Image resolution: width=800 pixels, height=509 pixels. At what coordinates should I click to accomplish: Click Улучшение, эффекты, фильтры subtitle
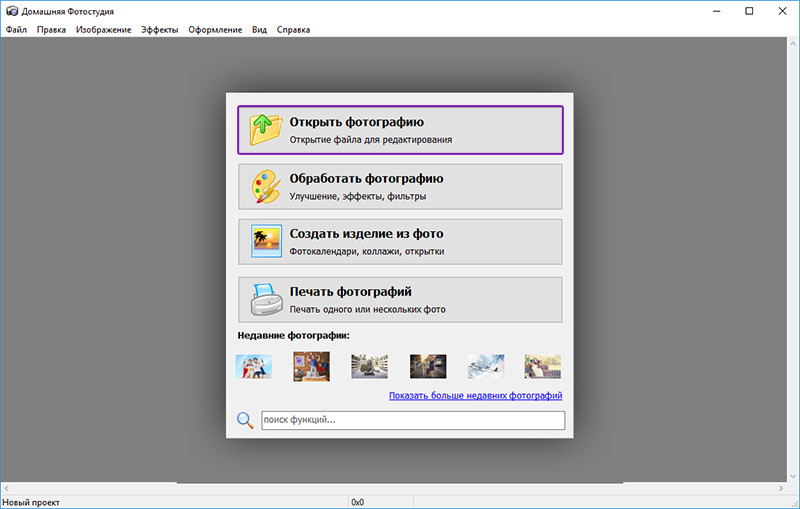358,196
